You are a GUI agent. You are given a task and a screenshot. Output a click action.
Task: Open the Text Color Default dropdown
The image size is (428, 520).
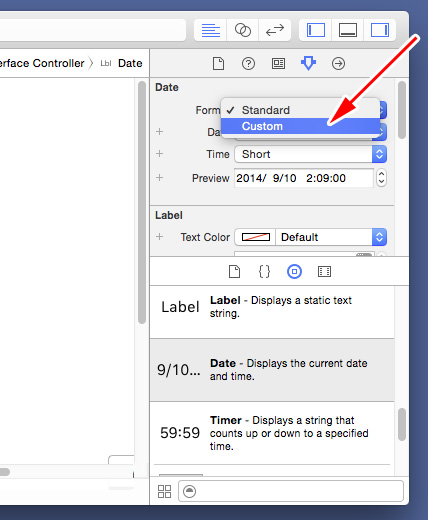(331, 237)
